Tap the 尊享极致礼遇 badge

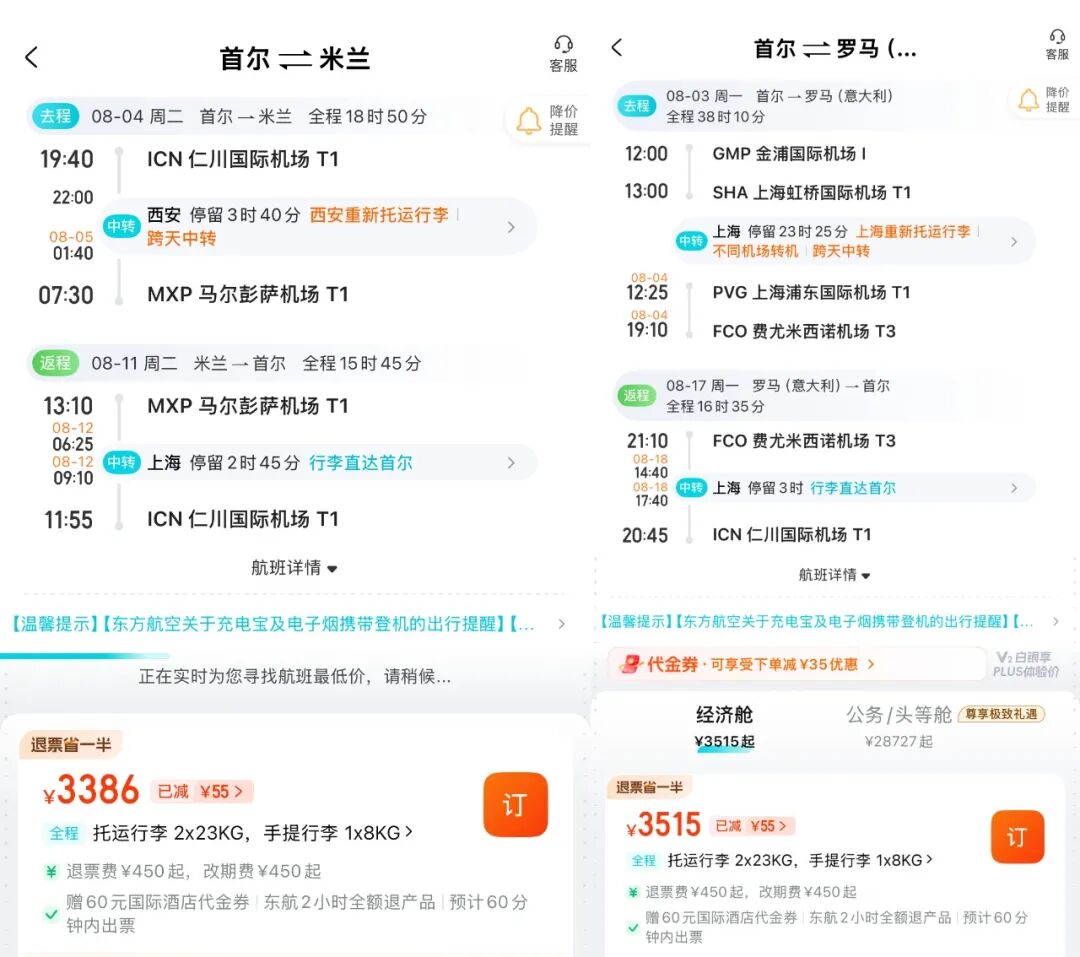(x=1001, y=714)
